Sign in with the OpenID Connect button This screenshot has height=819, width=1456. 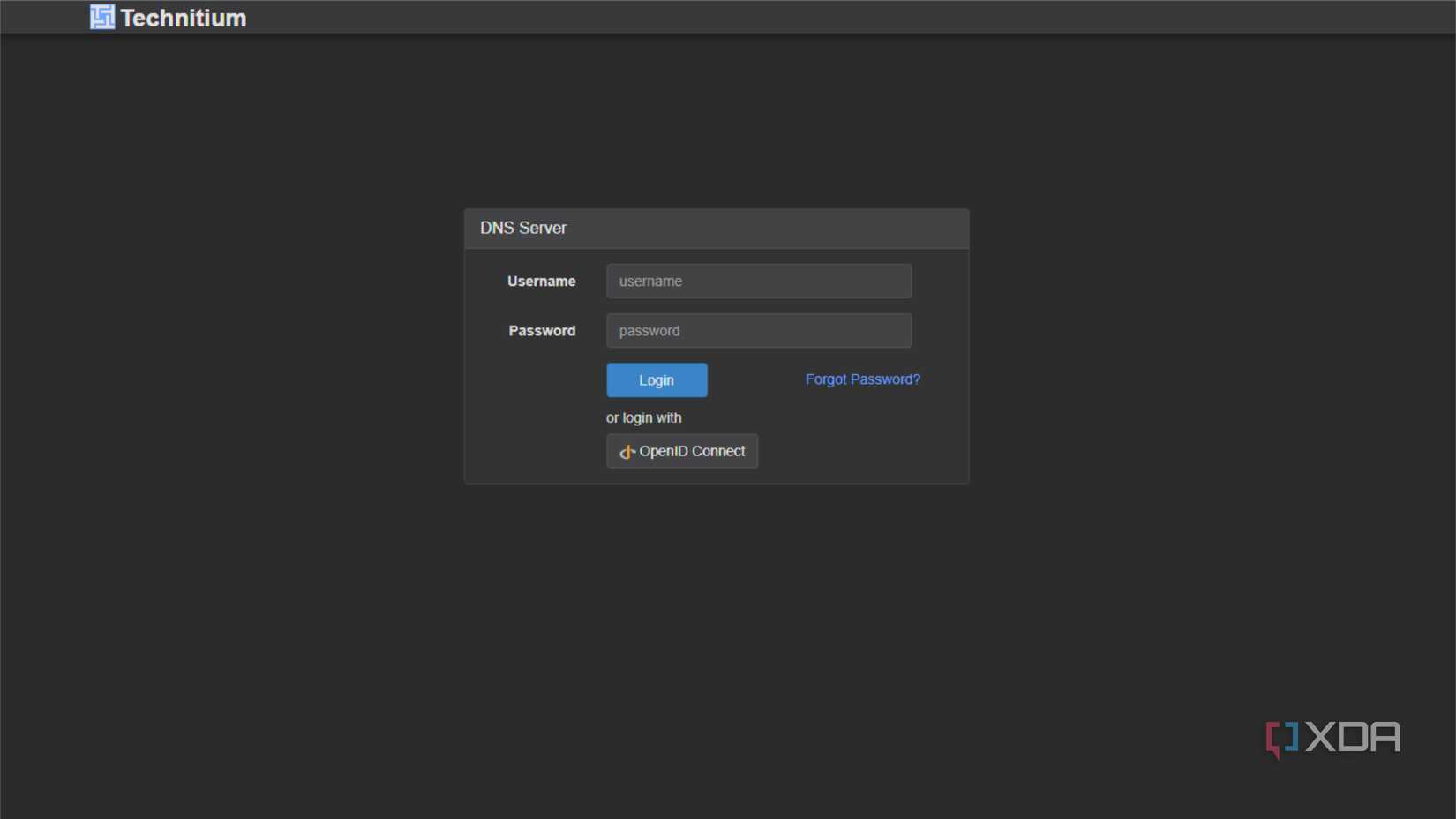coord(682,451)
